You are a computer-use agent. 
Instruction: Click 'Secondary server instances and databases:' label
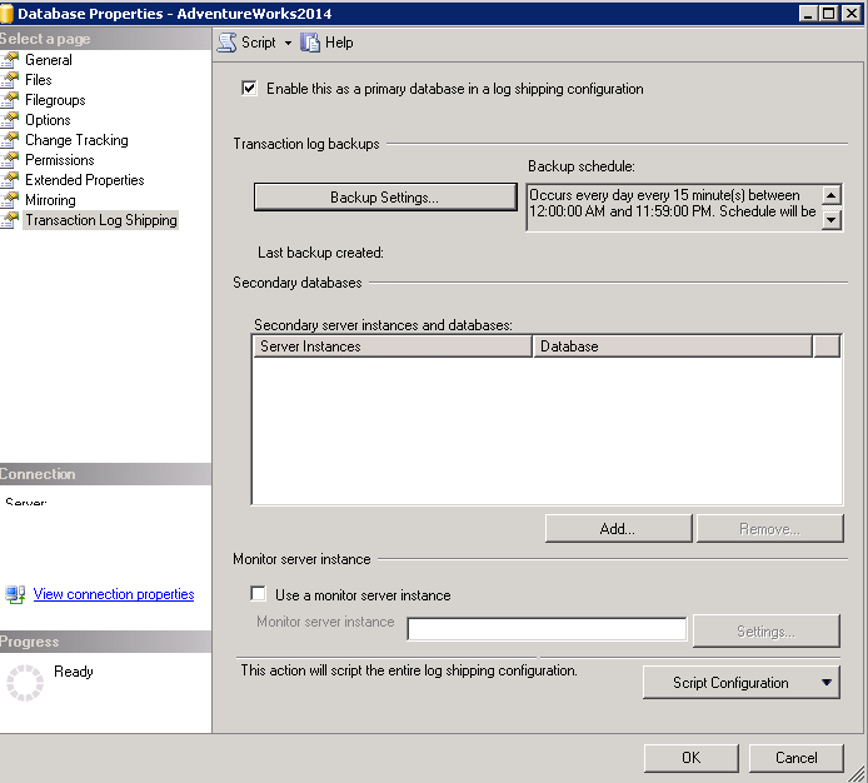pyautogui.click(x=383, y=325)
